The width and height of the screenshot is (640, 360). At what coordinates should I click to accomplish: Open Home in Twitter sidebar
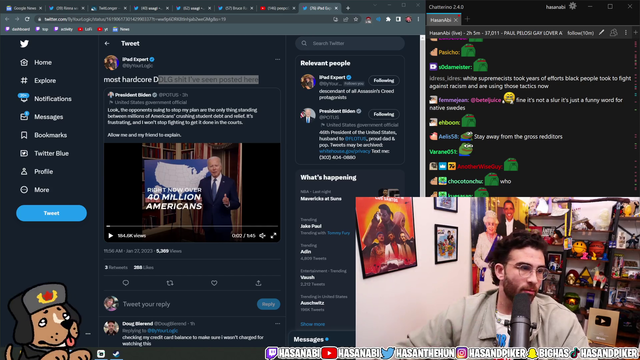tap(36, 62)
